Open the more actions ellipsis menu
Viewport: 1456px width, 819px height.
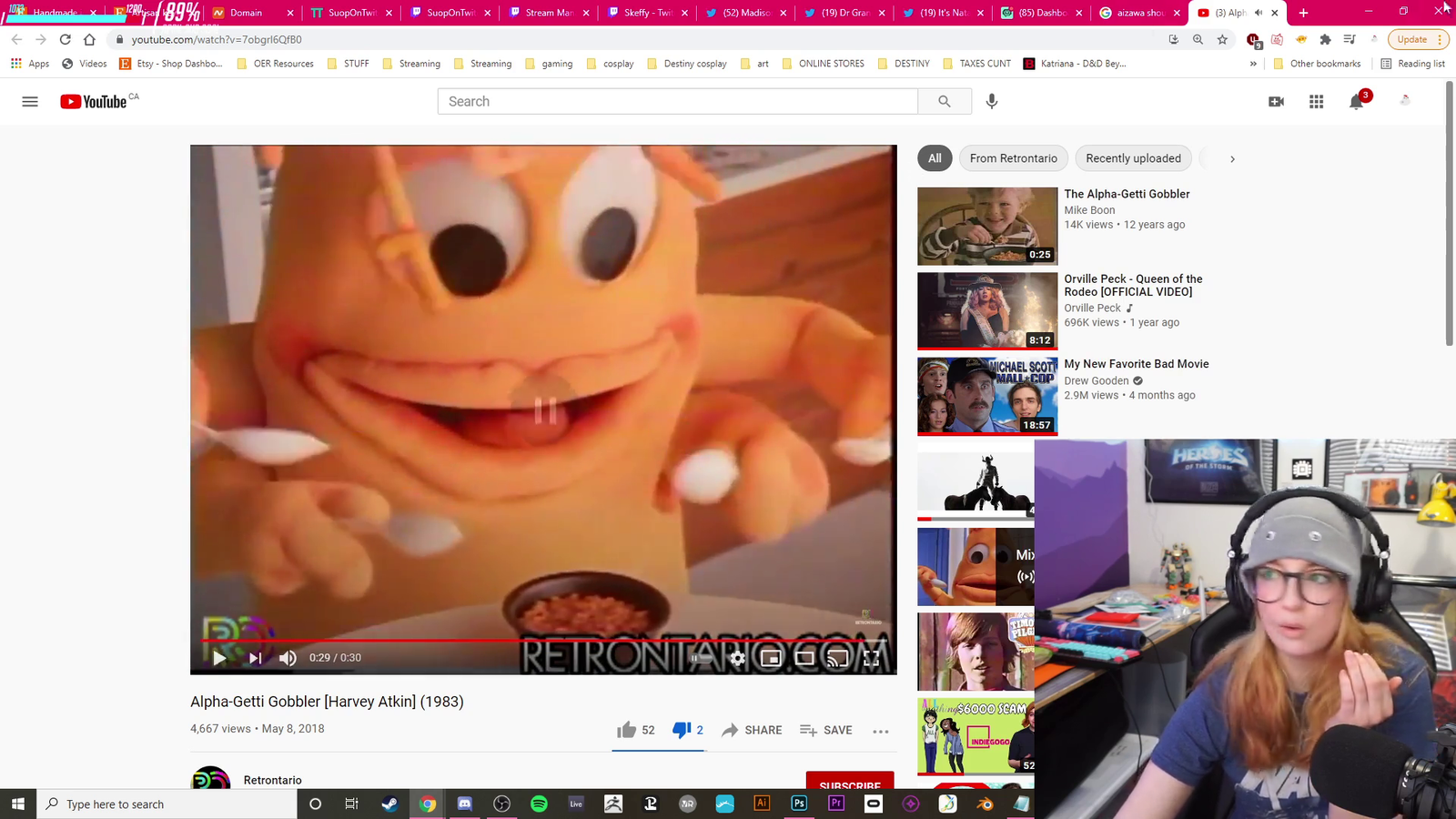[880, 731]
